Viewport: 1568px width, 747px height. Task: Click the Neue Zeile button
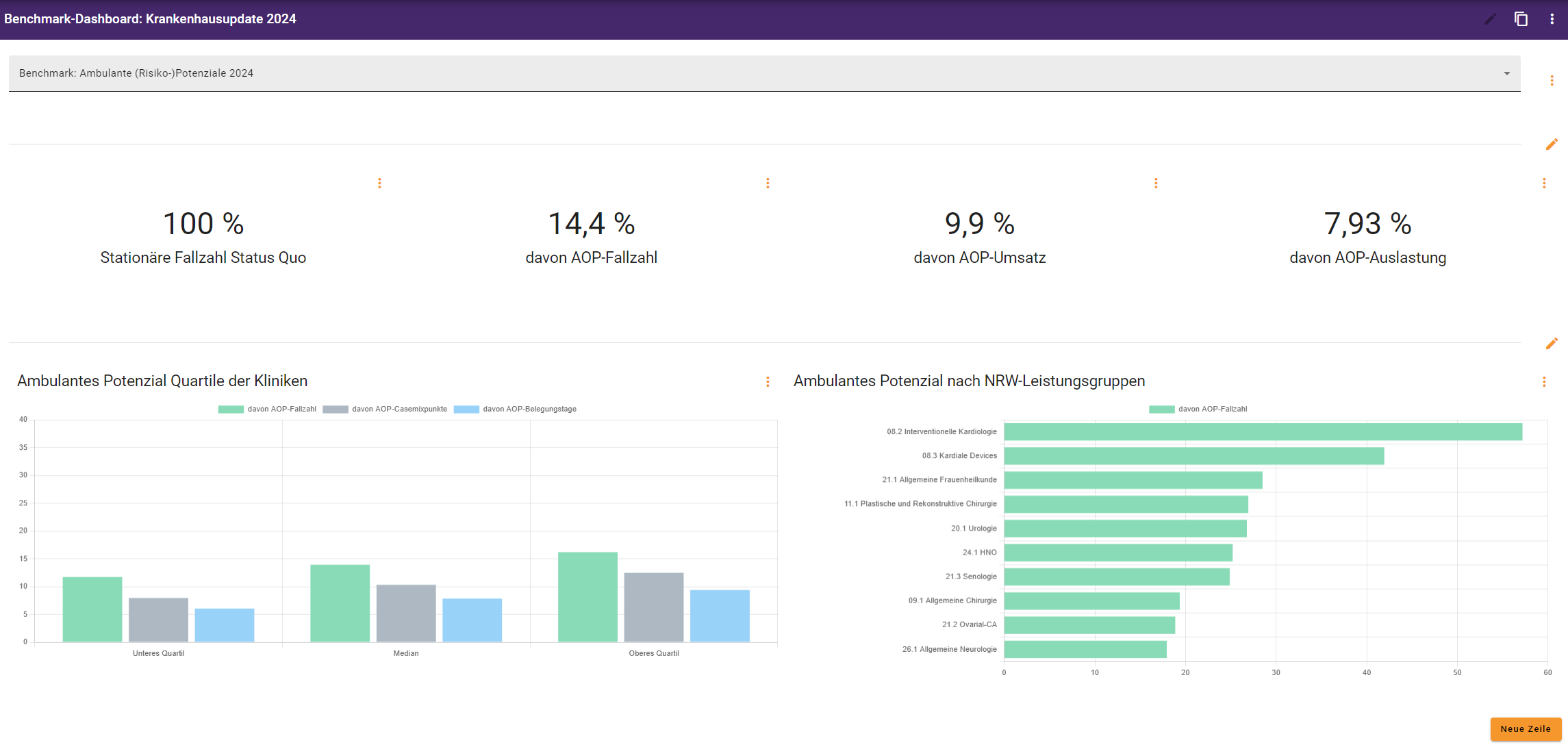point(1526,729)
